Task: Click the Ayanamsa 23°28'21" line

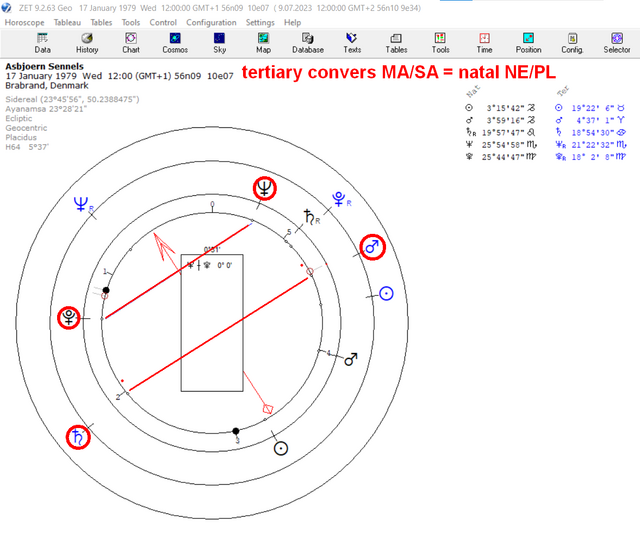Action: click(x=46, y=109)
